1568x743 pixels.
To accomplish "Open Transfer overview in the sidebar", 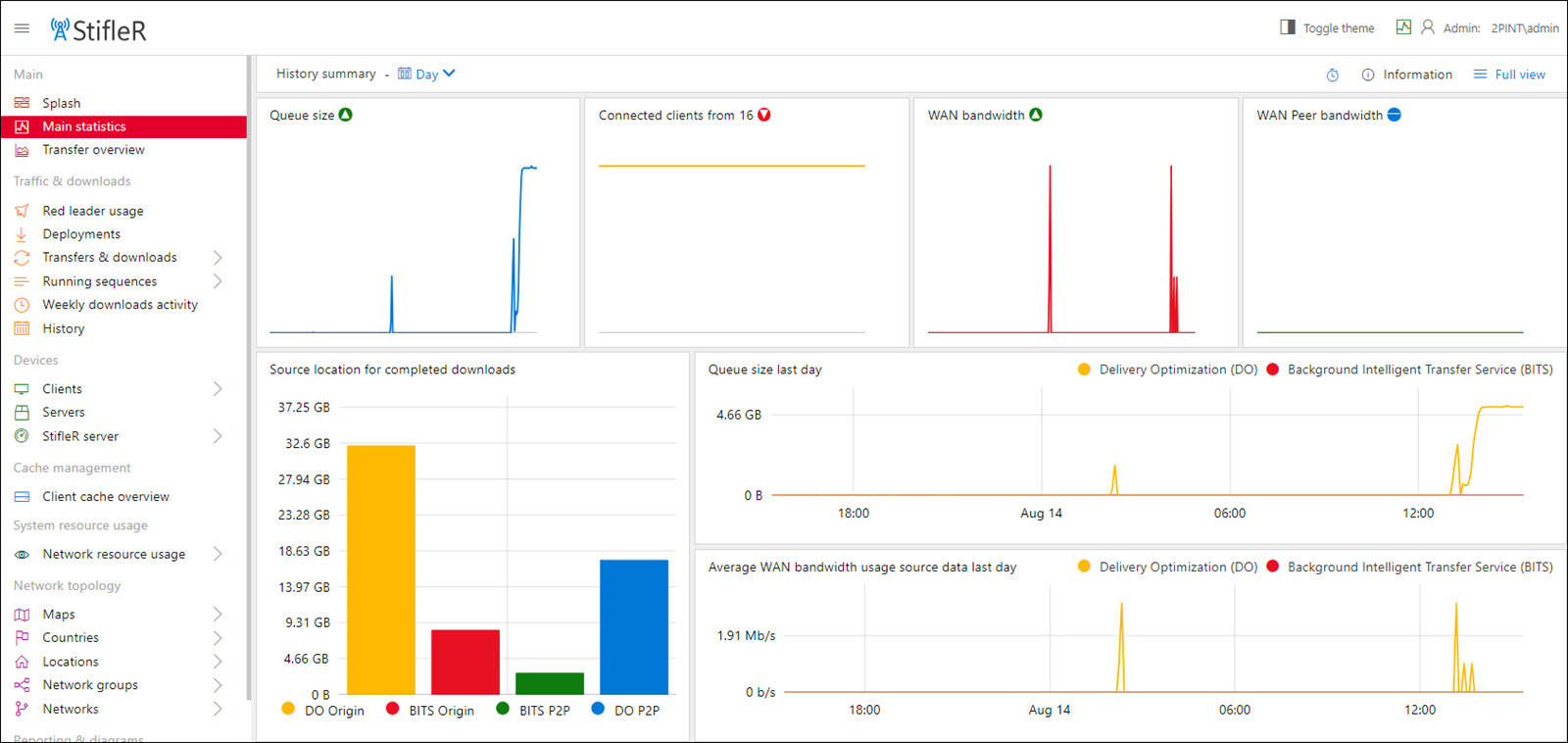I will pos(93,150).
